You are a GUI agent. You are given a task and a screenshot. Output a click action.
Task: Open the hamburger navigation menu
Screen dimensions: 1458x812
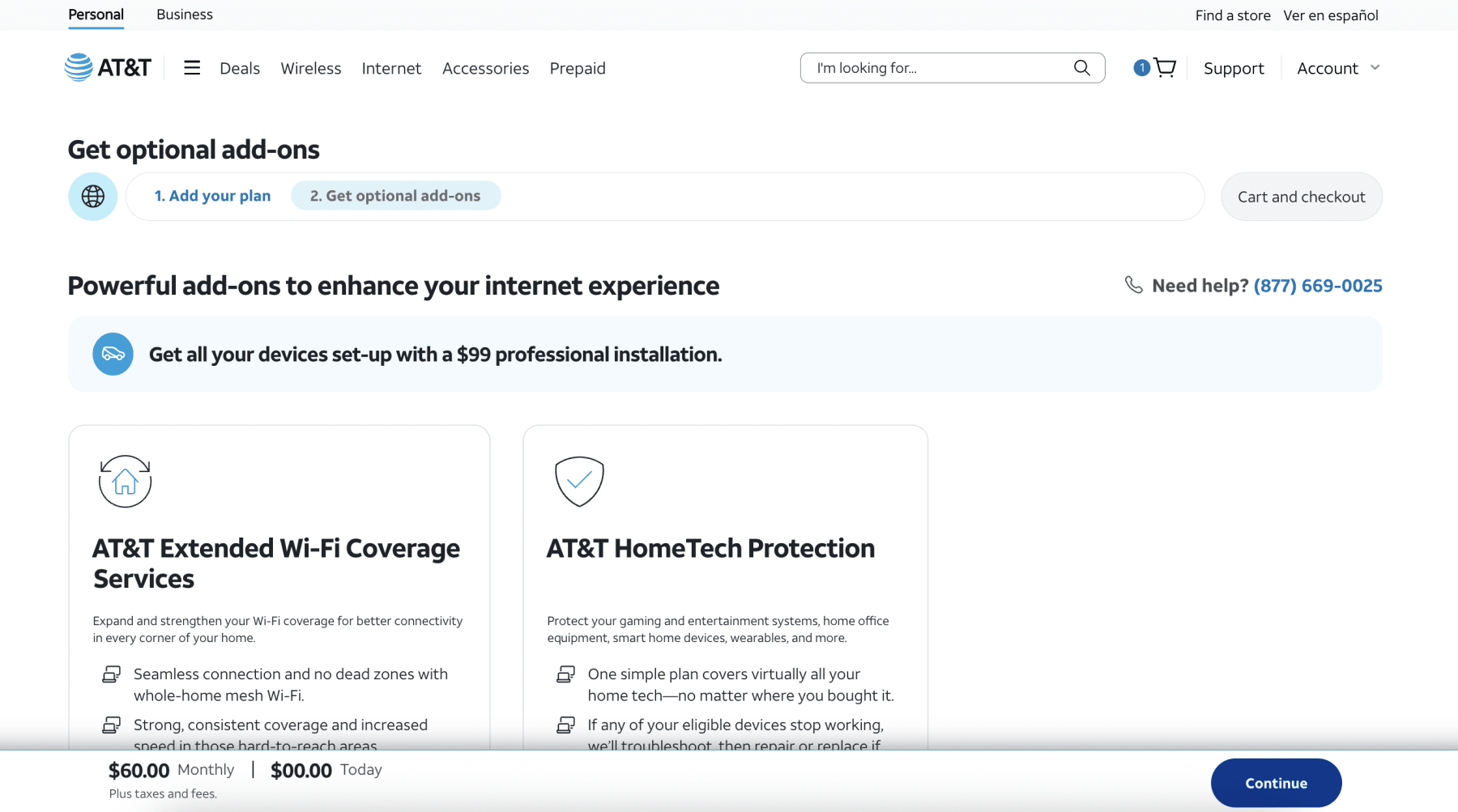coord(192,68)
